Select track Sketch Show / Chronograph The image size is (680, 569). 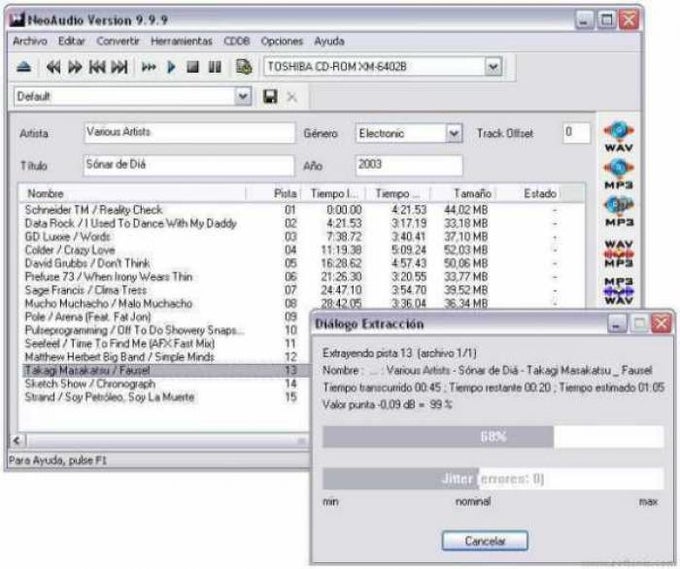[x=90, y=384]
